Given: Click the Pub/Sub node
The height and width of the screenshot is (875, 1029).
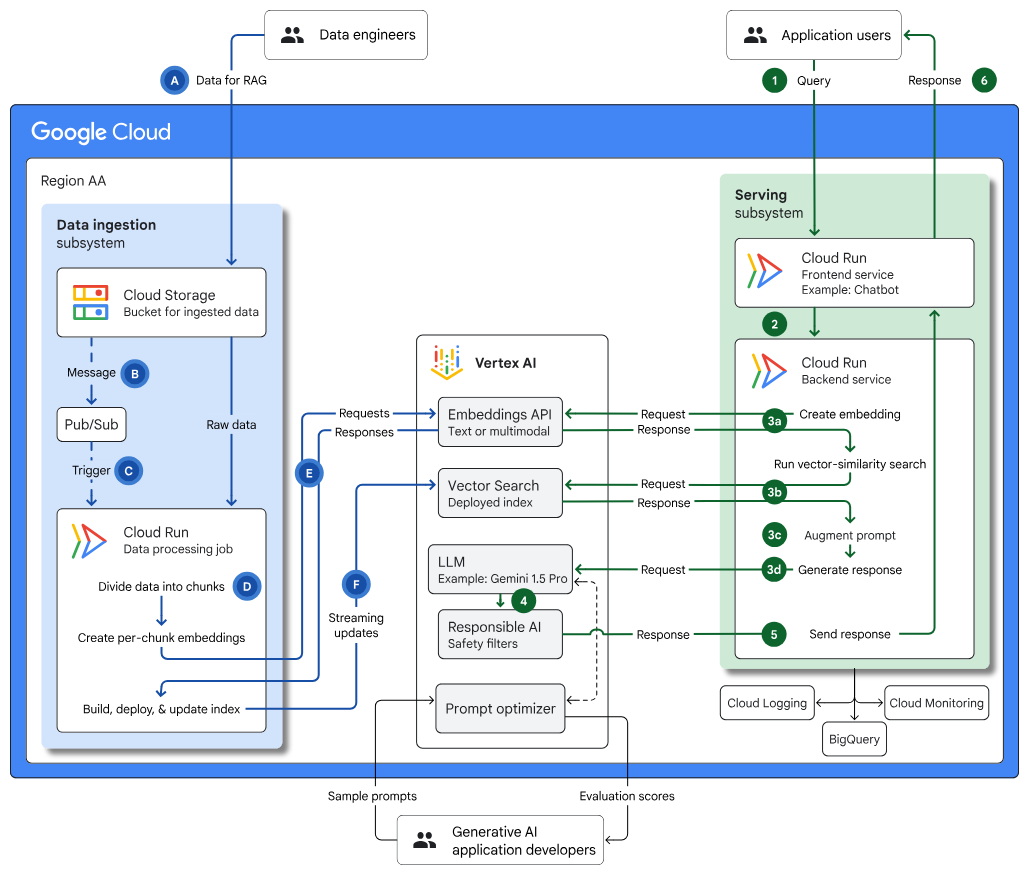Looking at the screenshot, I should tap(91, 424).
